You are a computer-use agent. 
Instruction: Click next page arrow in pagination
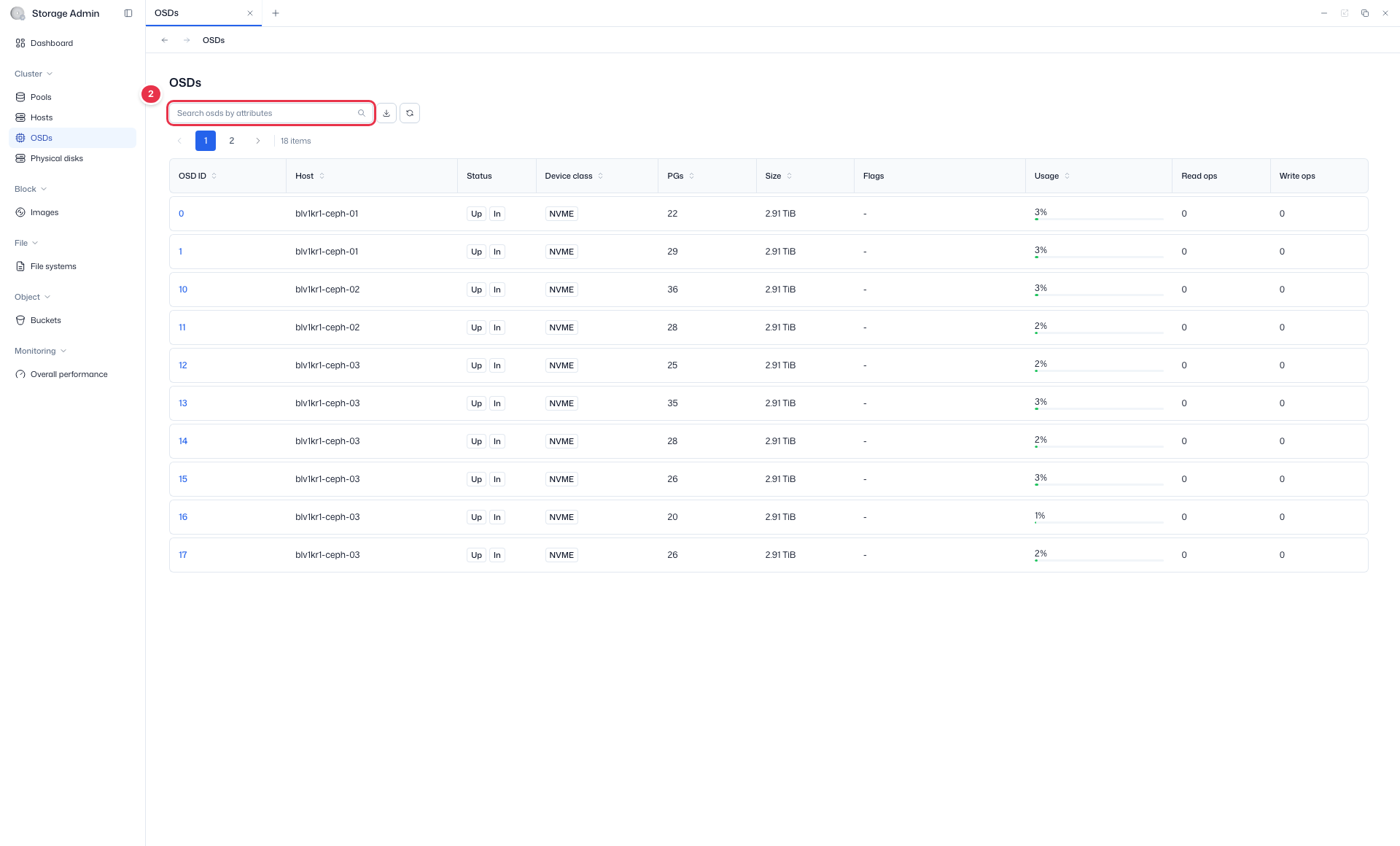point(257,141)
